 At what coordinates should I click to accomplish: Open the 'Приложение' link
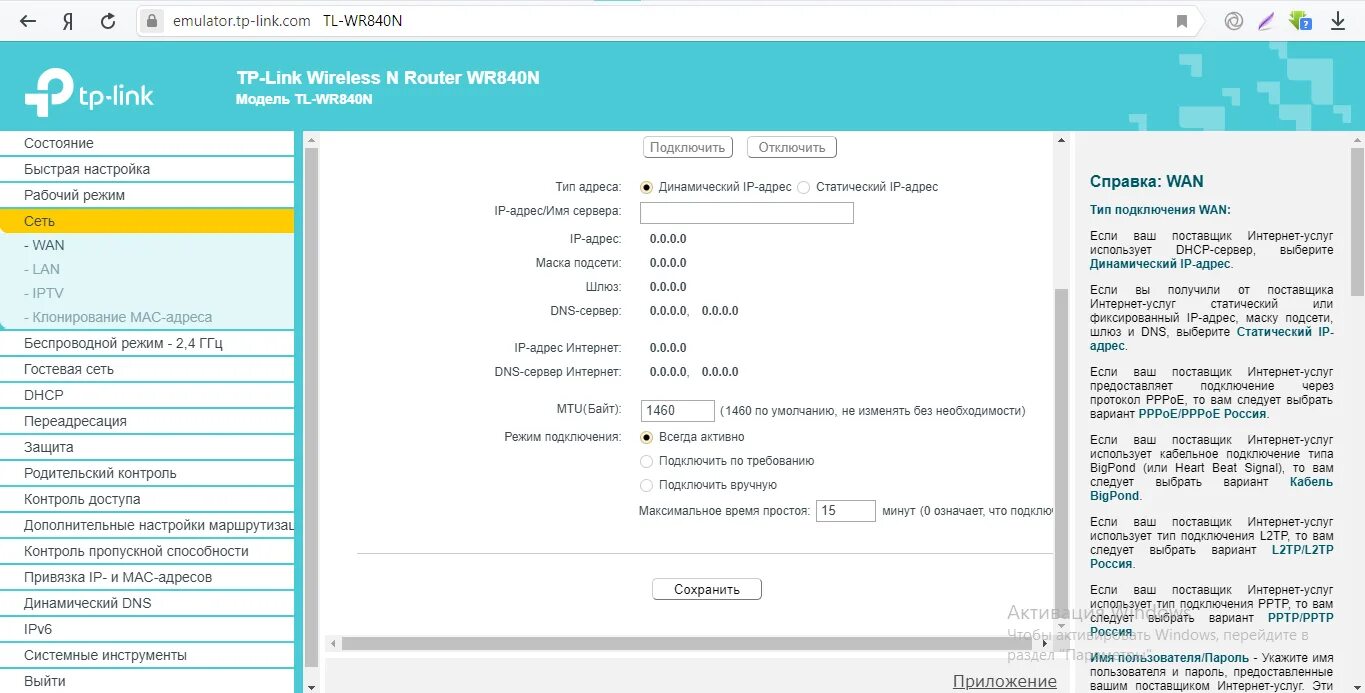click(1004, 681)
